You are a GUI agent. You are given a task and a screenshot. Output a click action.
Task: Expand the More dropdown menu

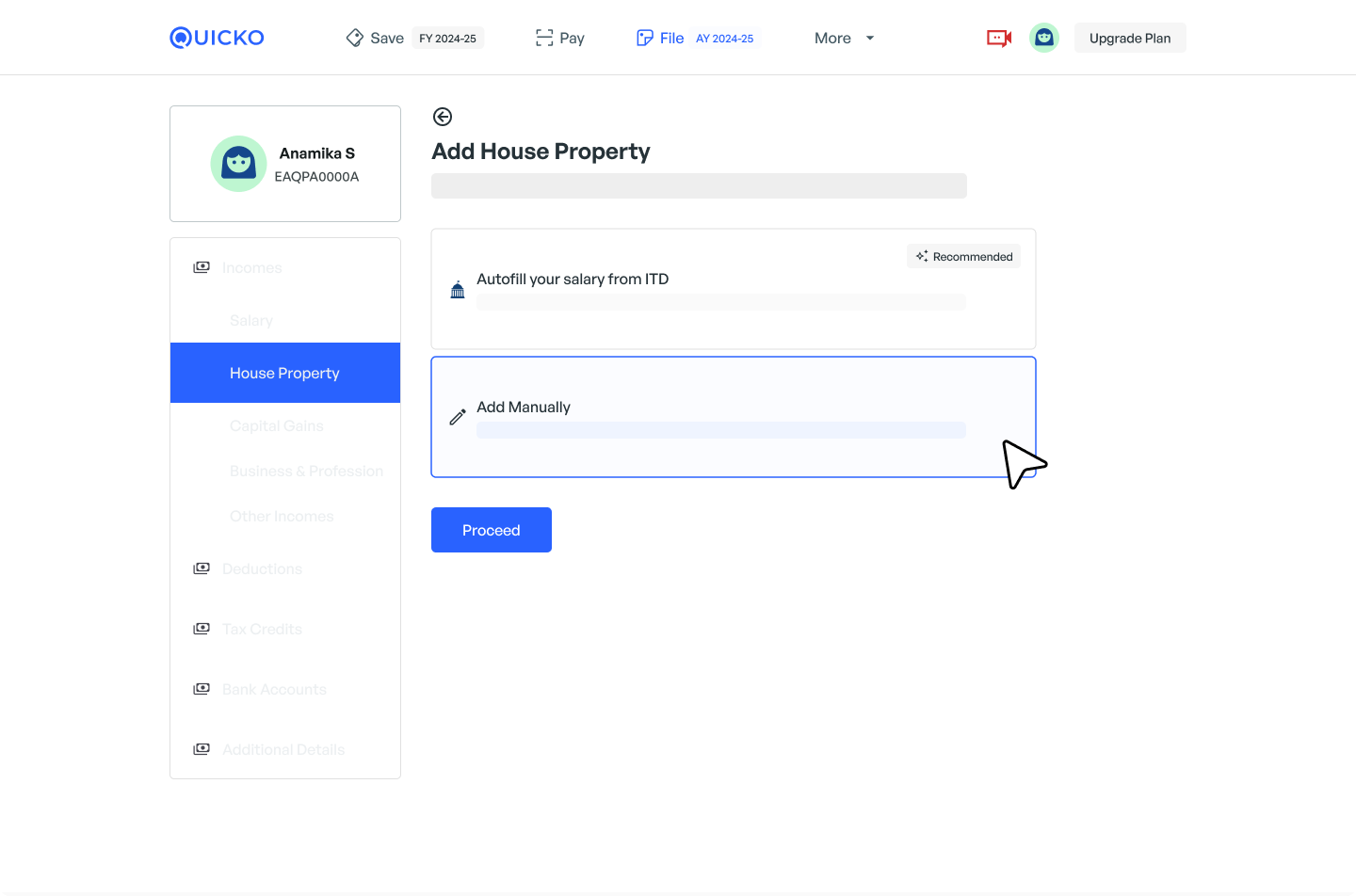pos(844,38)
